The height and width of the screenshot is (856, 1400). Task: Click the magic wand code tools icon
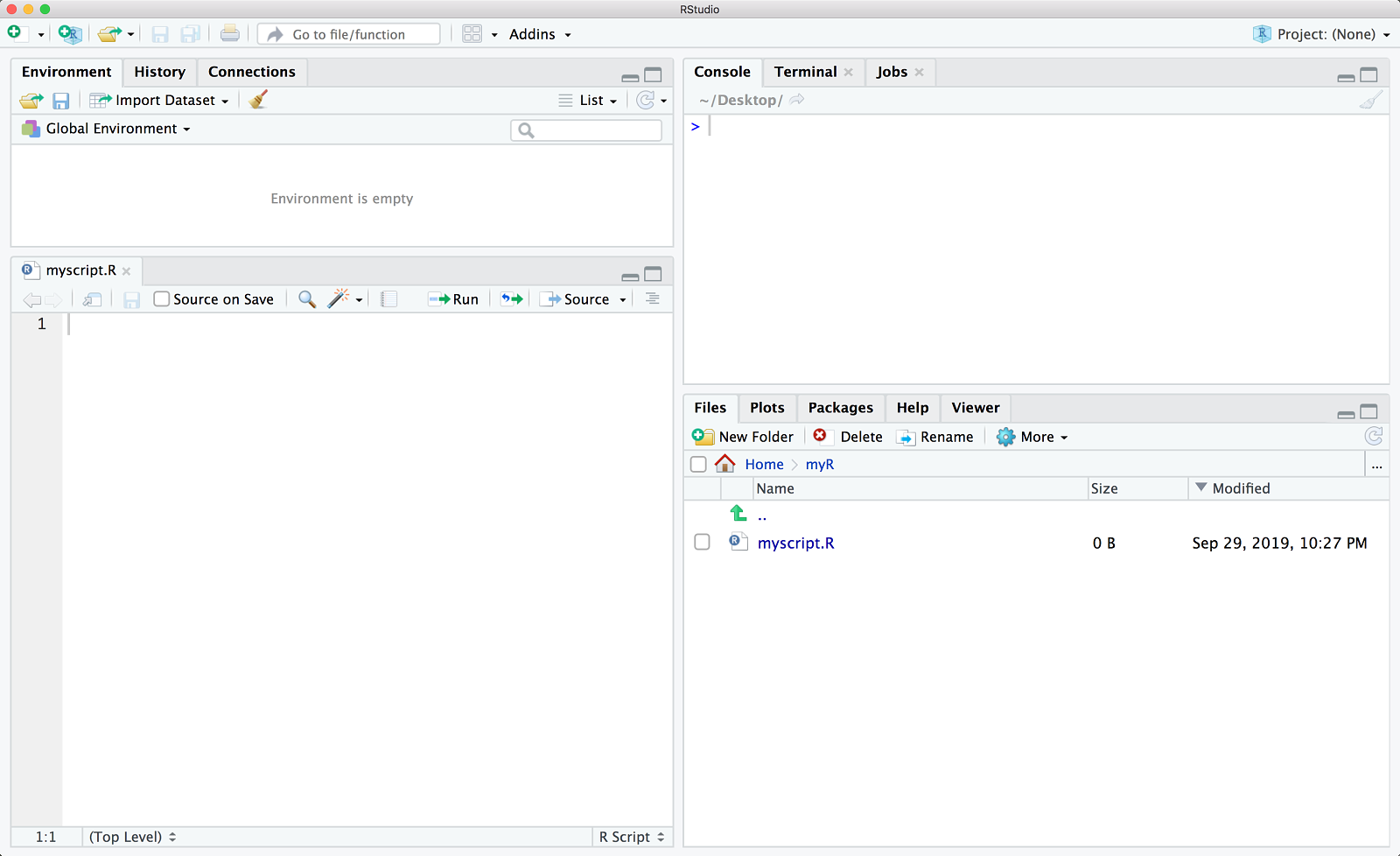(339, 299)
